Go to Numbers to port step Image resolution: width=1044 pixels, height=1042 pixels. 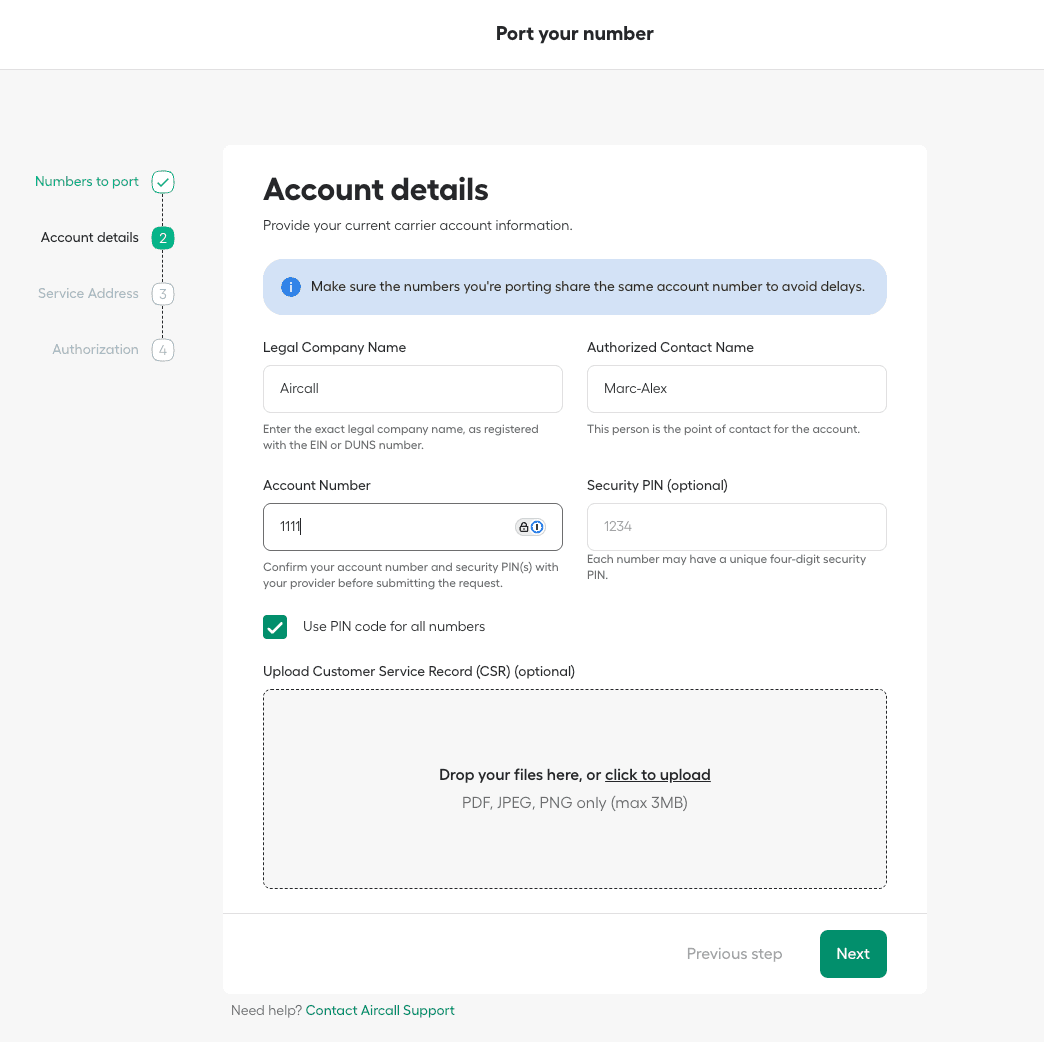(x=87, y=182)
